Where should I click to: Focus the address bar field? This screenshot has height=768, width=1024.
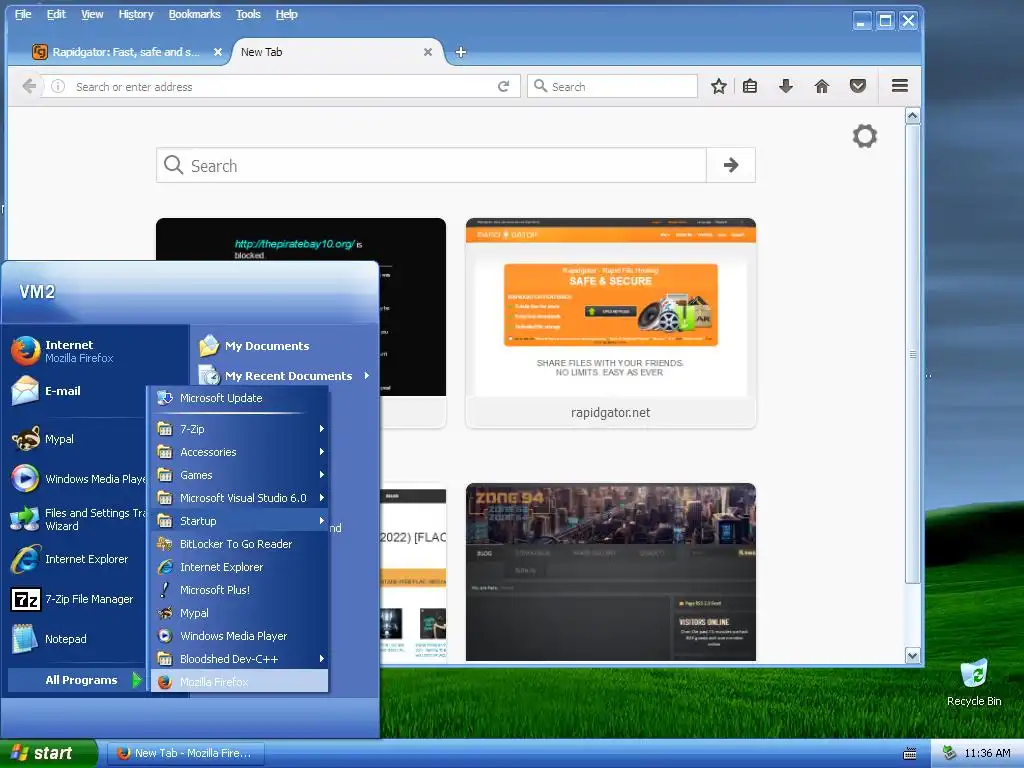[x=281, y=86]
